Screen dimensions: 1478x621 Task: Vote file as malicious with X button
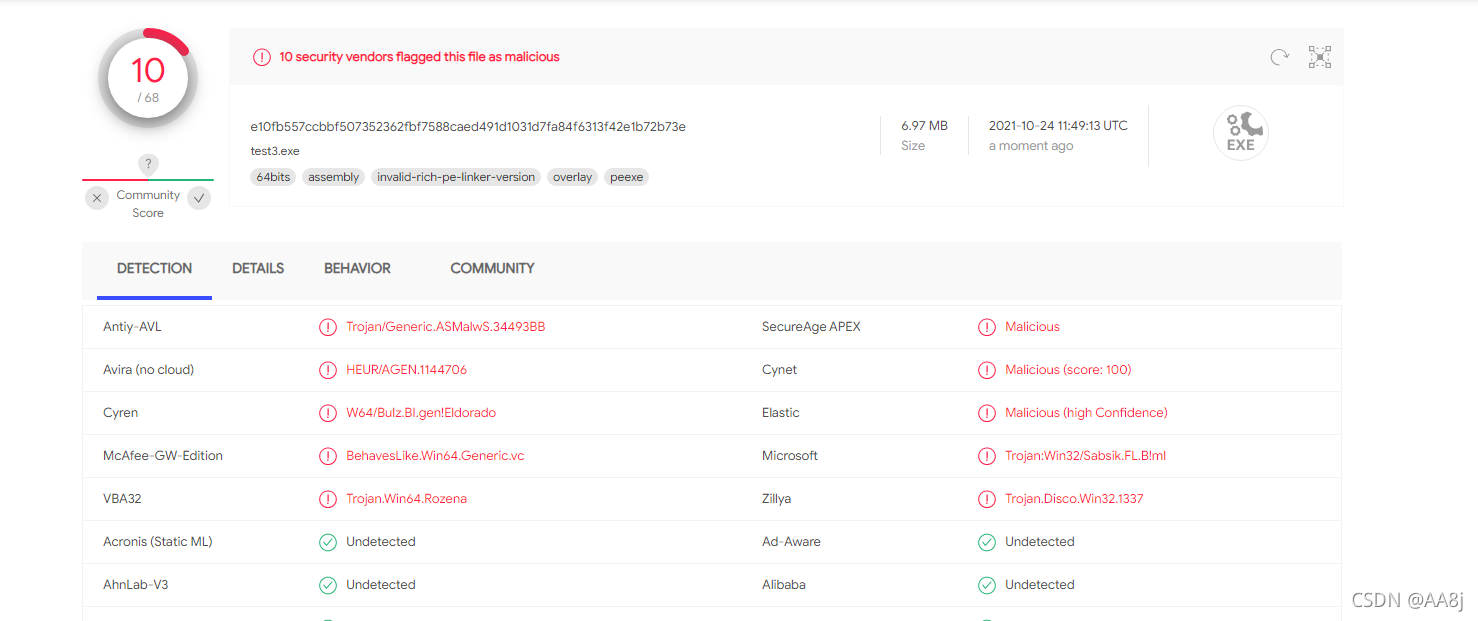tap(97, 198)
